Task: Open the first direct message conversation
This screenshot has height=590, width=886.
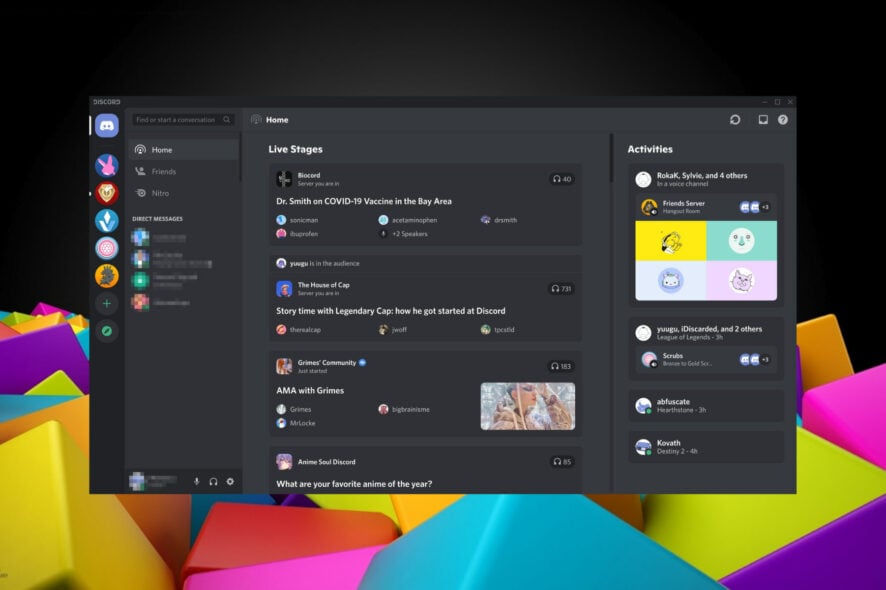Action: (x=183, y=237)
